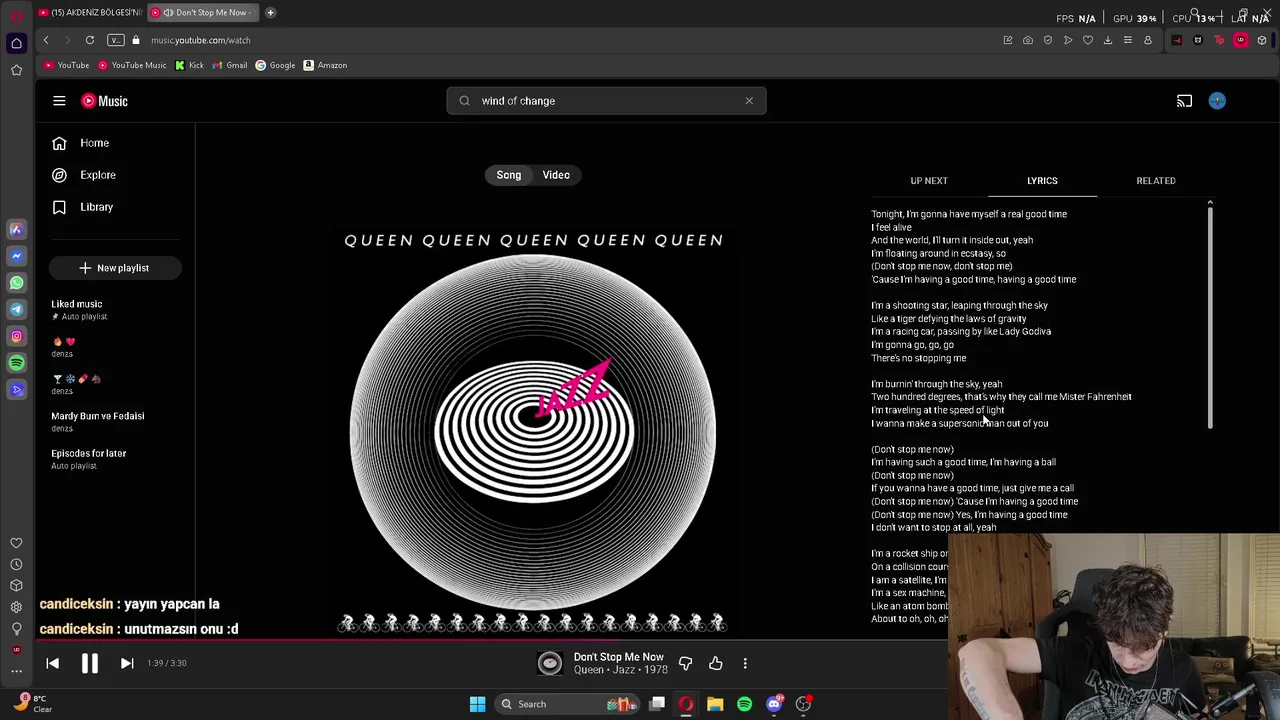Click the Windows taskbar Search box
Screen dimensions: 1280x720
[x=568, y=704]
